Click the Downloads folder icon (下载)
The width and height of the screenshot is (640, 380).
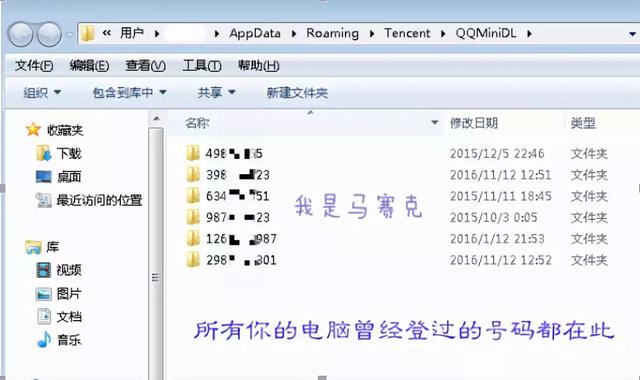(44, 153)
